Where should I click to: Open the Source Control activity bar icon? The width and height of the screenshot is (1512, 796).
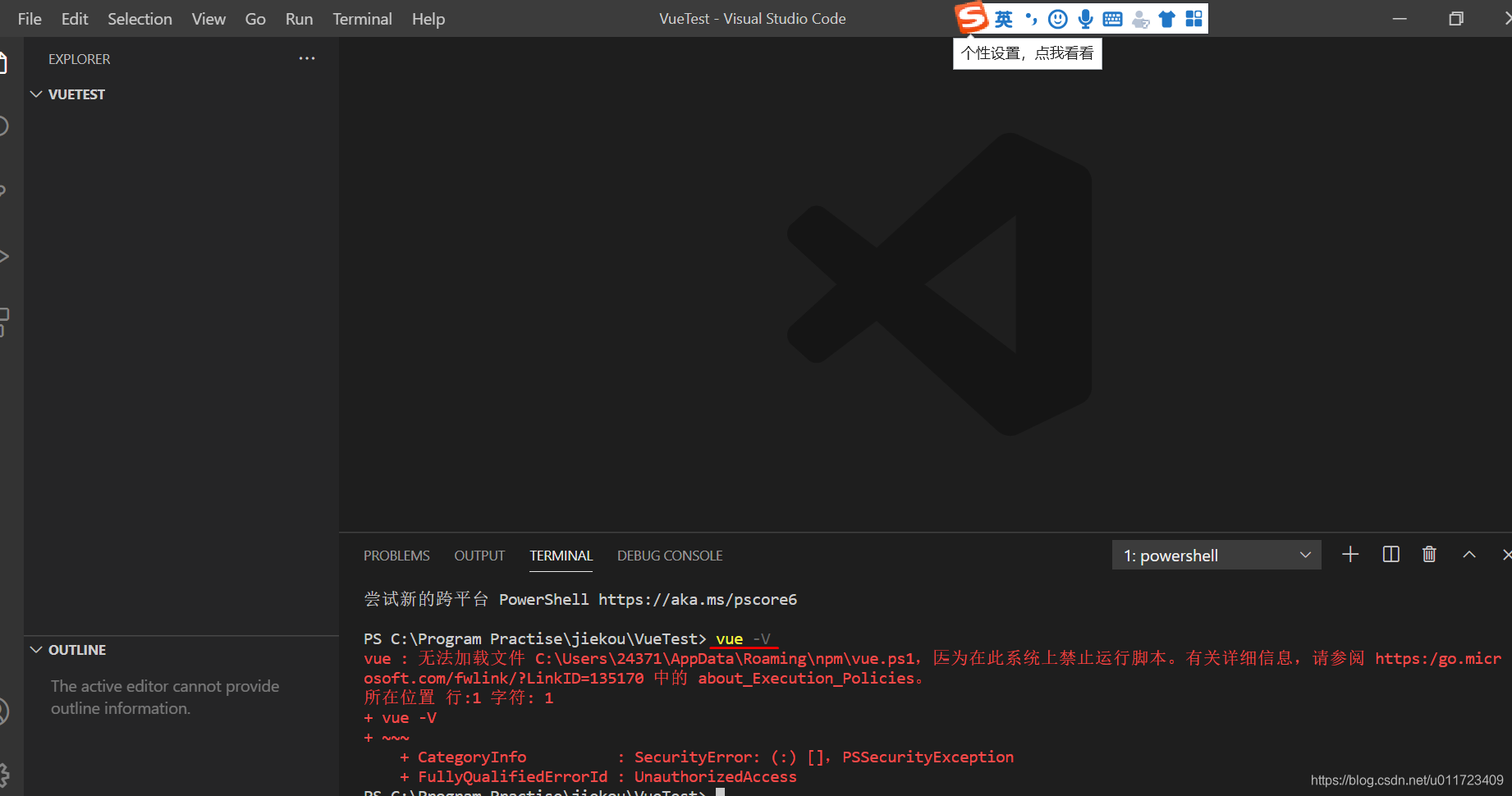(x=2, y=190)
